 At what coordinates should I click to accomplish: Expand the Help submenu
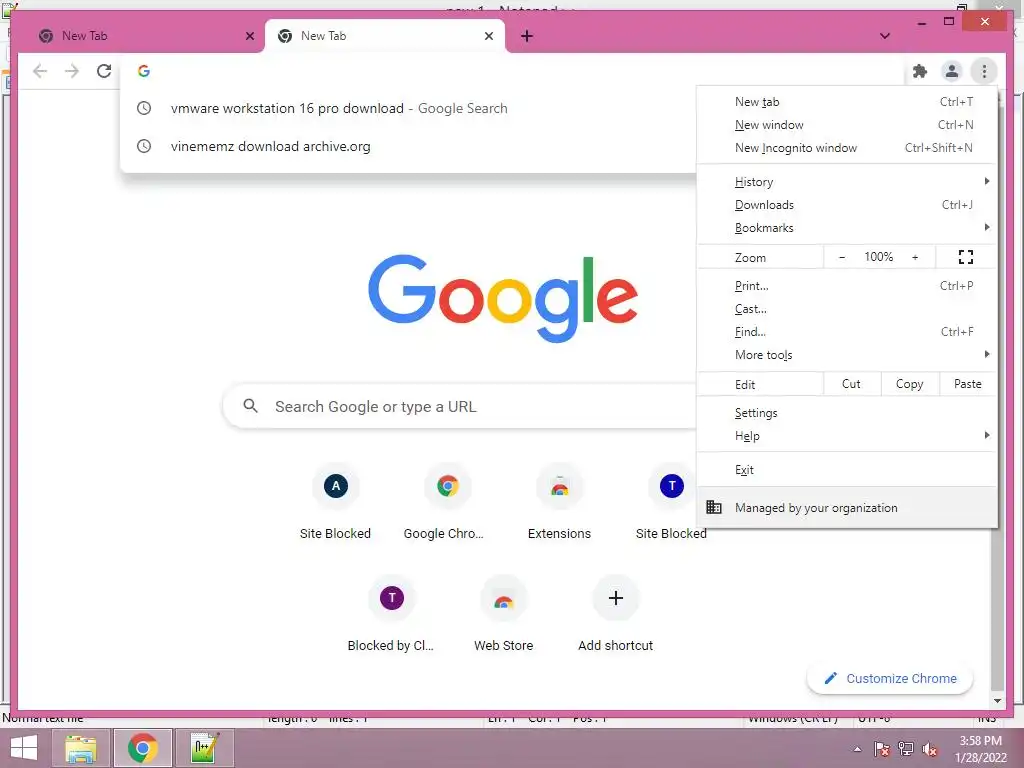(847, 436)
